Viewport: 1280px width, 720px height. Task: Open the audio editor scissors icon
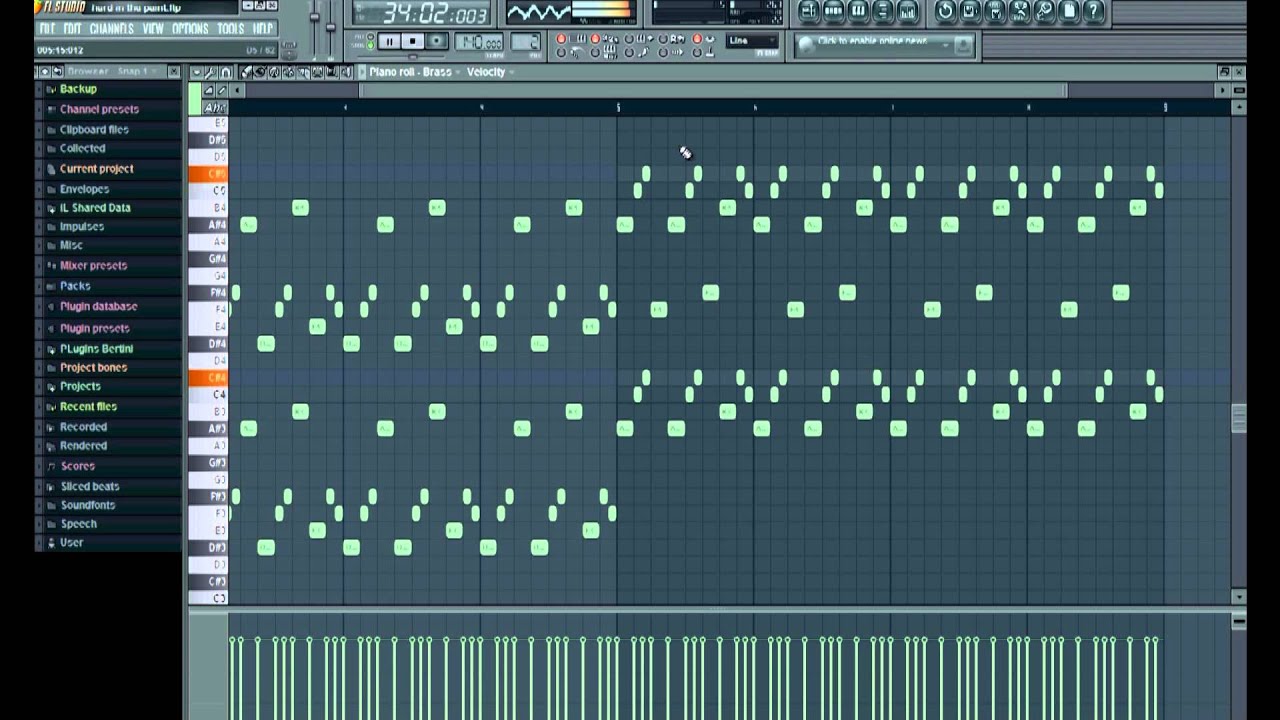(1020, 12)
